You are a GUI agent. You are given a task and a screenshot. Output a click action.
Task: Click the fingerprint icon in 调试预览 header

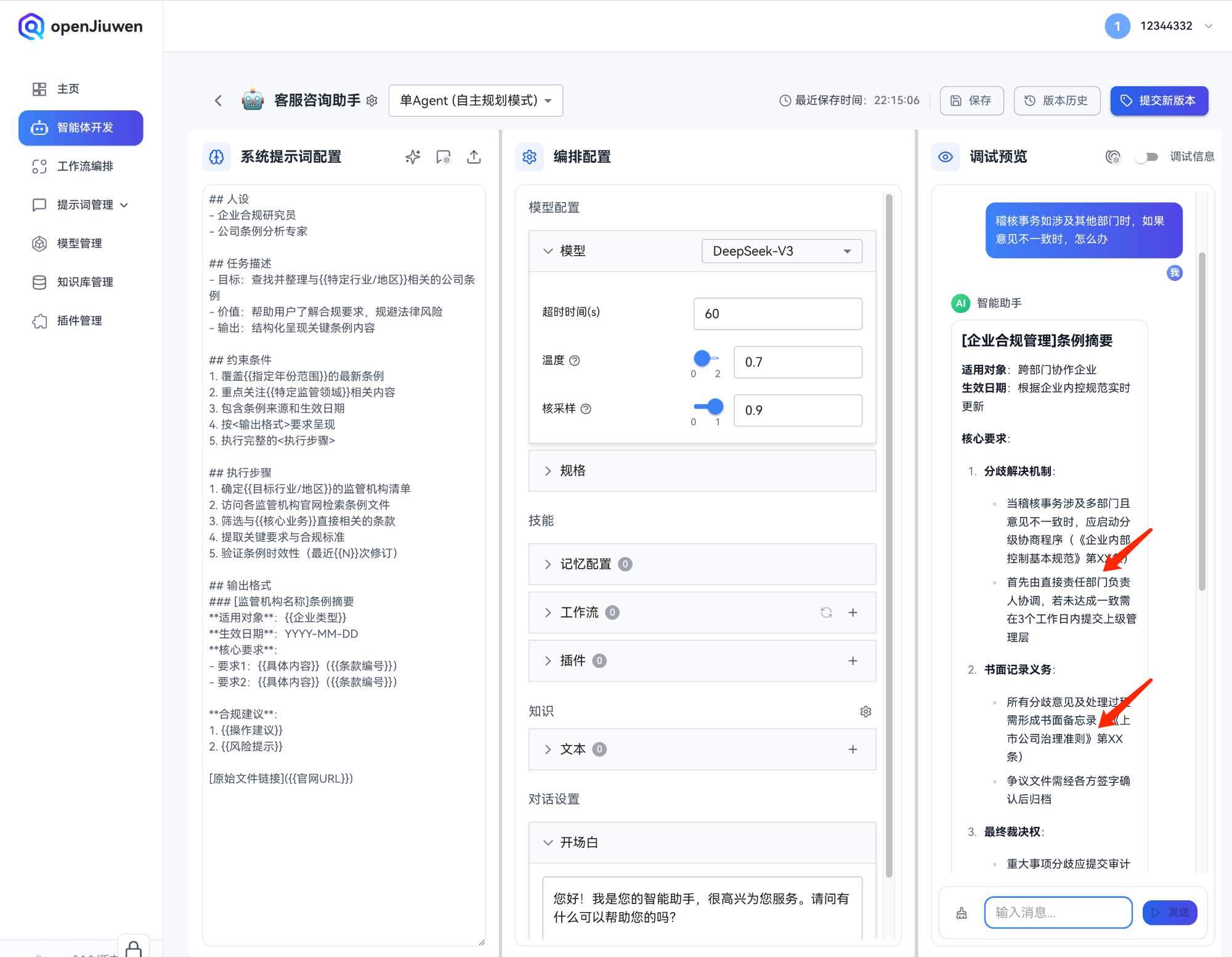[x=1112, y=157]
